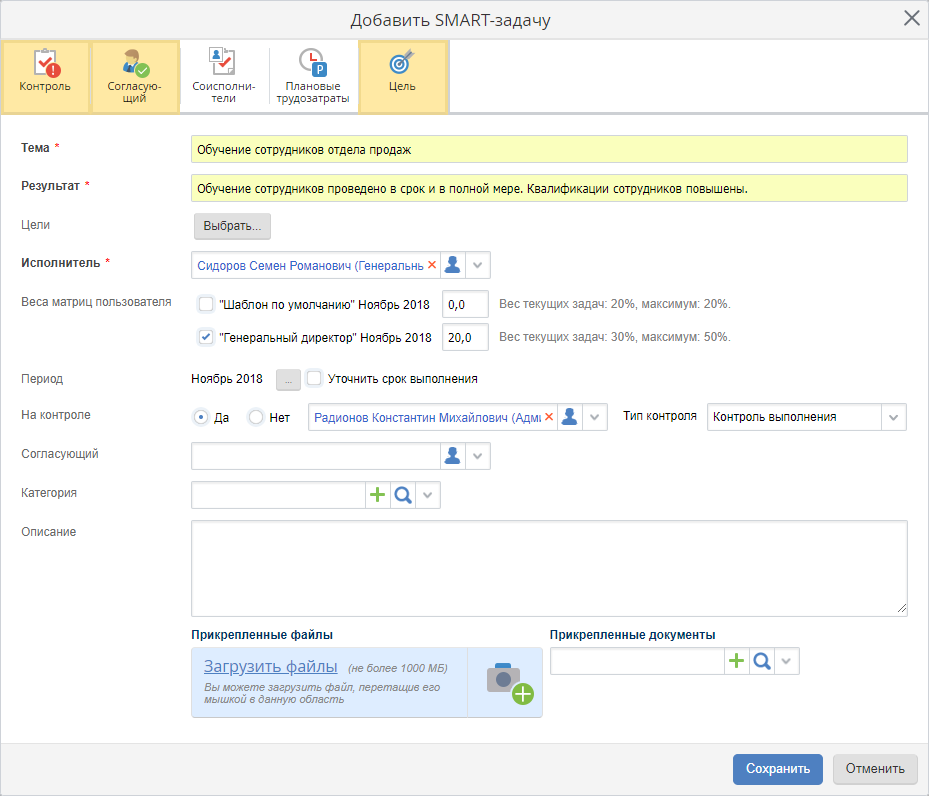Enable Уточнить срок выполнения checkbox

pos(314,379)
